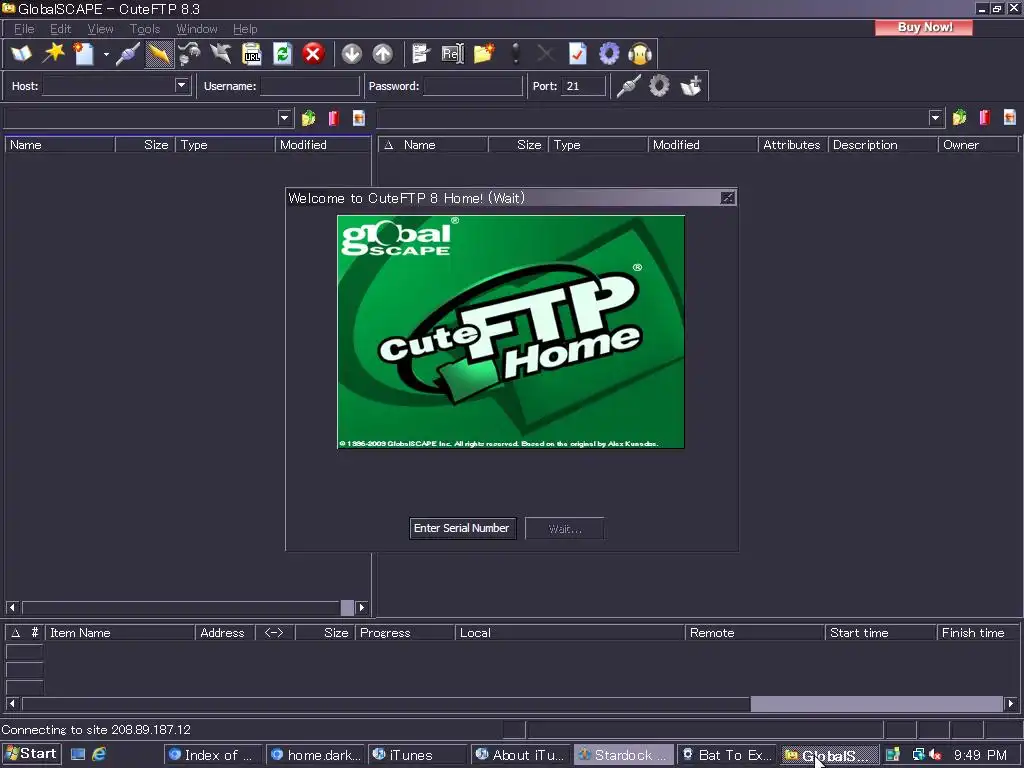
Task: Open the local pane path dropdown
Action: click(x=284, y=118)
